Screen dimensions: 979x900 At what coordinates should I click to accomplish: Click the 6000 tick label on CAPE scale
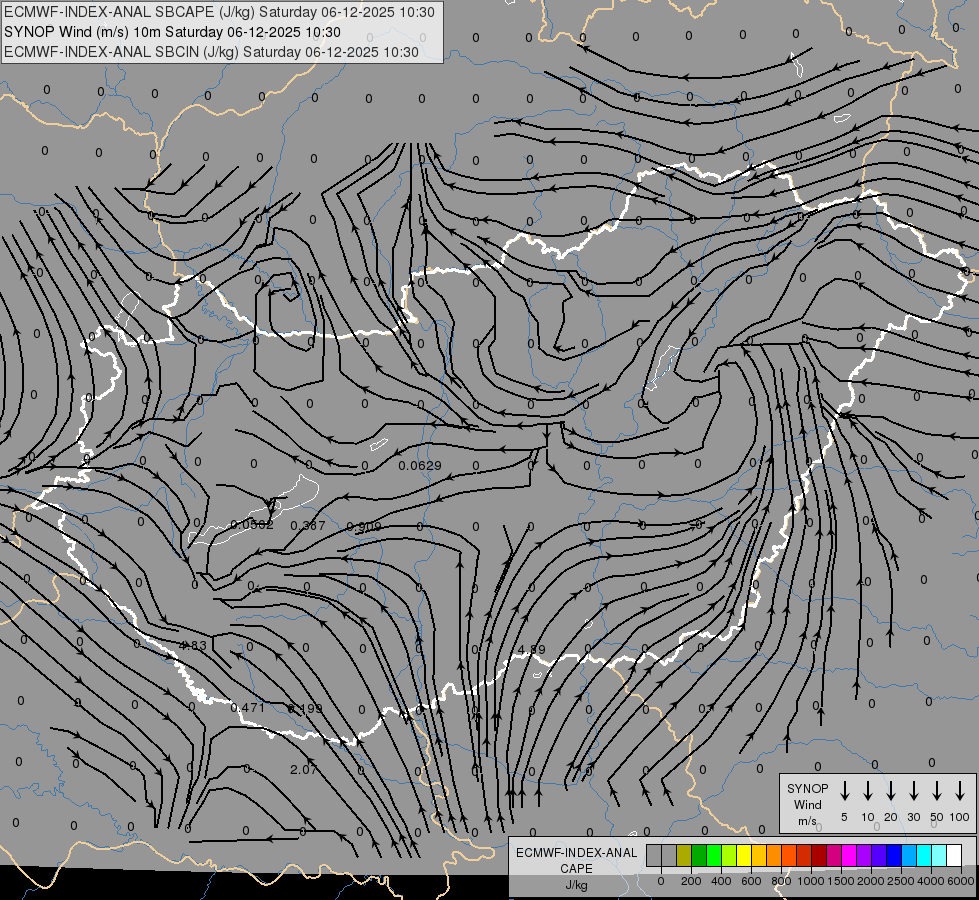(962, 881)
